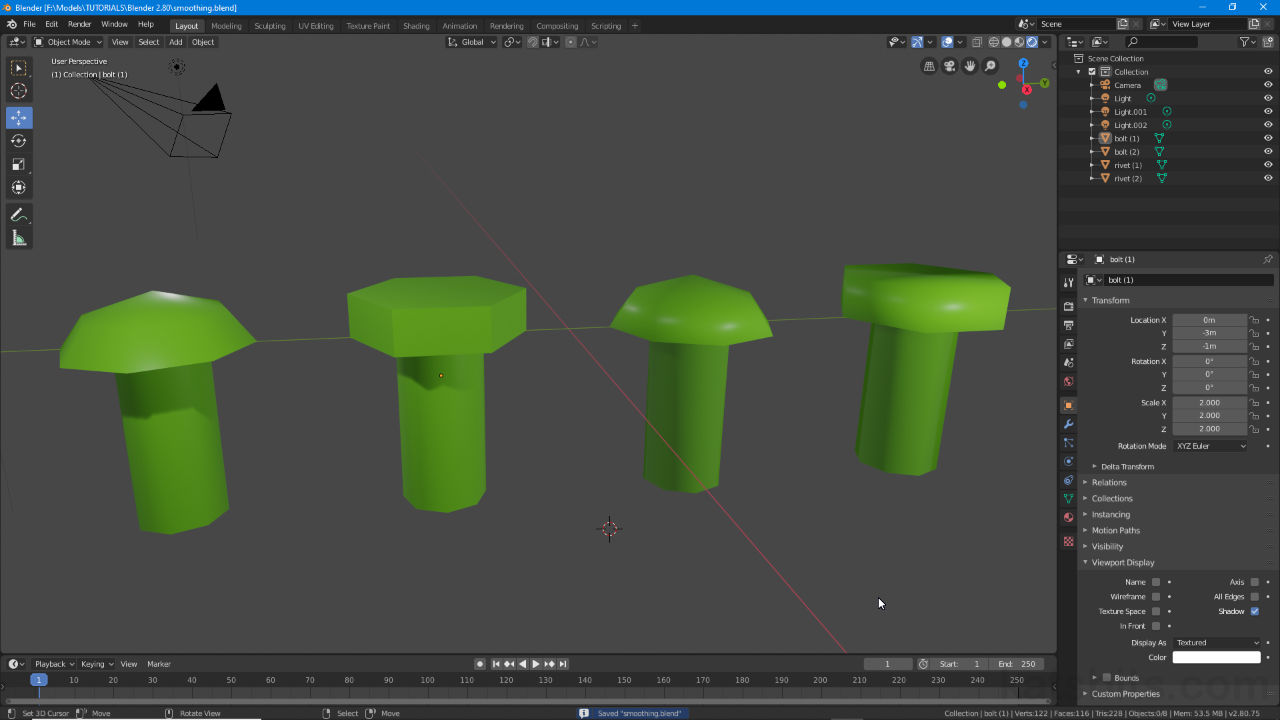Open the Modifier Properties wrench tab
Screen dimensions: 1280x720
tap(1067, 426)
